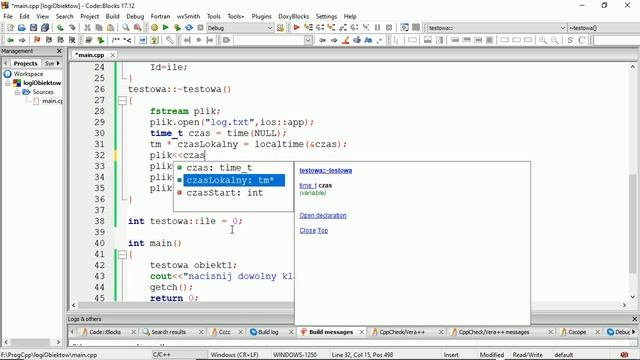Viewport: 640px width, 360px height.
Task: Click the Undo toolbar icon
Action: [60, 28]
